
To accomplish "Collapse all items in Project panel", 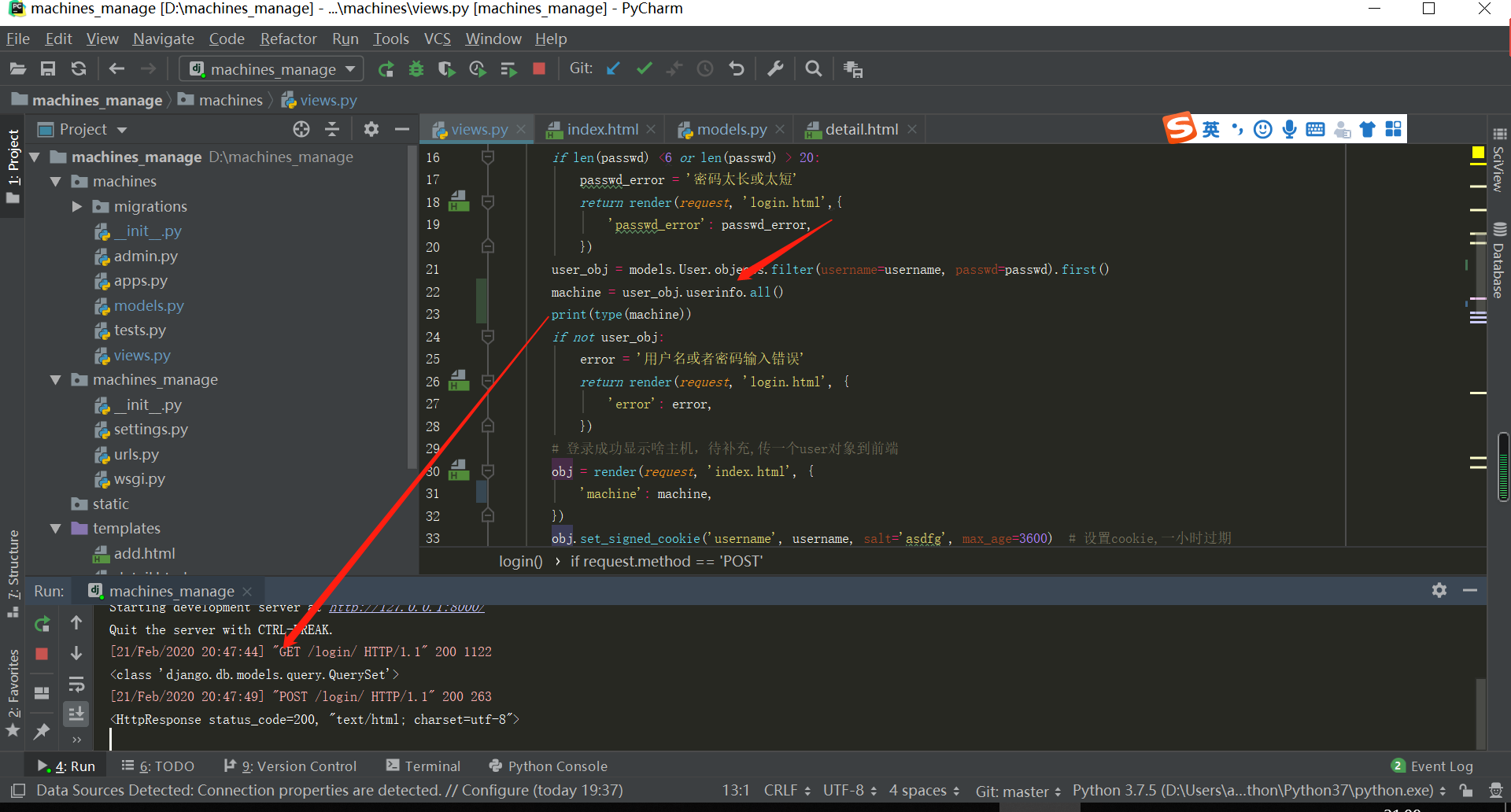I will tap(332, 129).
